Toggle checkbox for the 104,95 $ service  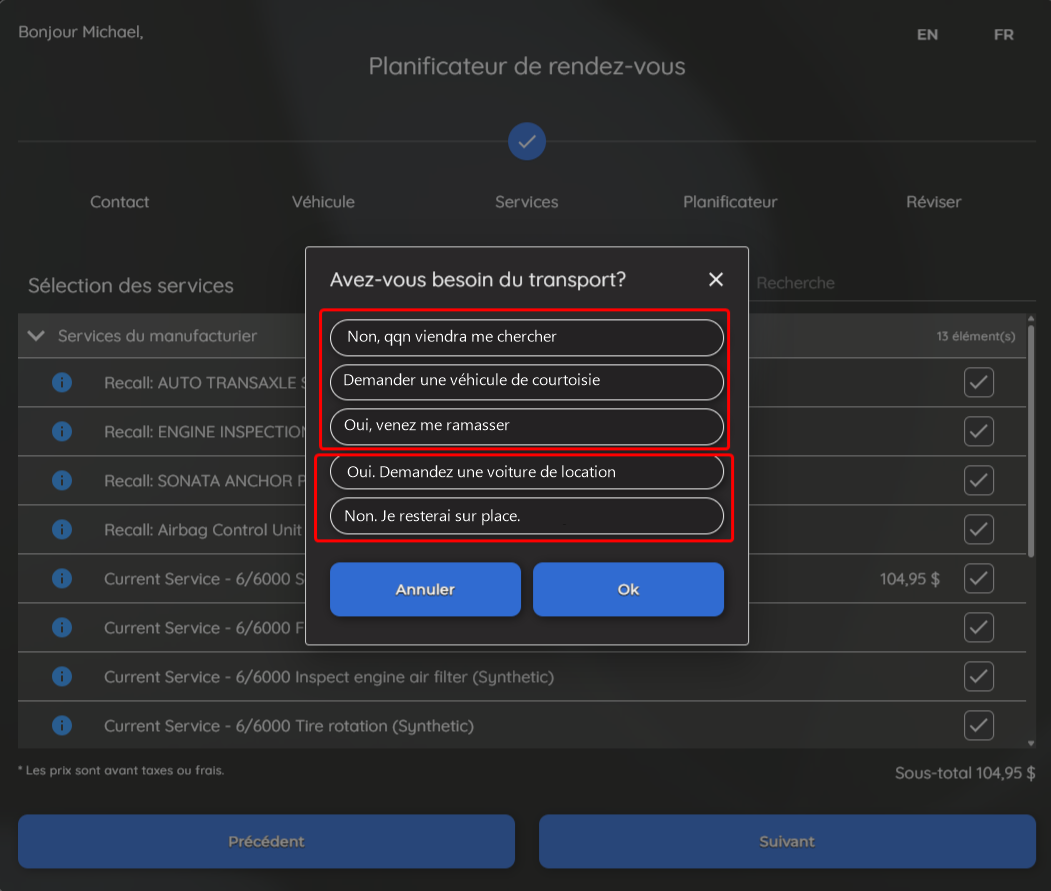click(x=978, y=578)
